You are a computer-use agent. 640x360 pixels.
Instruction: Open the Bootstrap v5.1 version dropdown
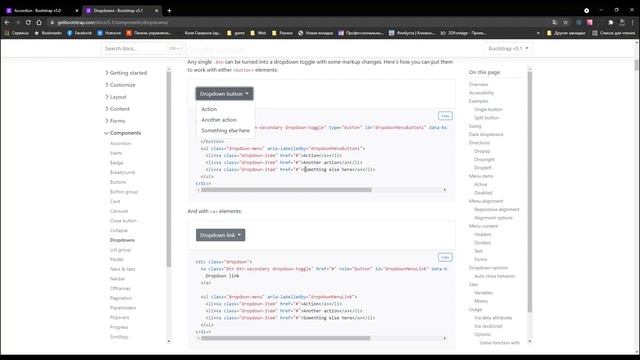[508, 49]
